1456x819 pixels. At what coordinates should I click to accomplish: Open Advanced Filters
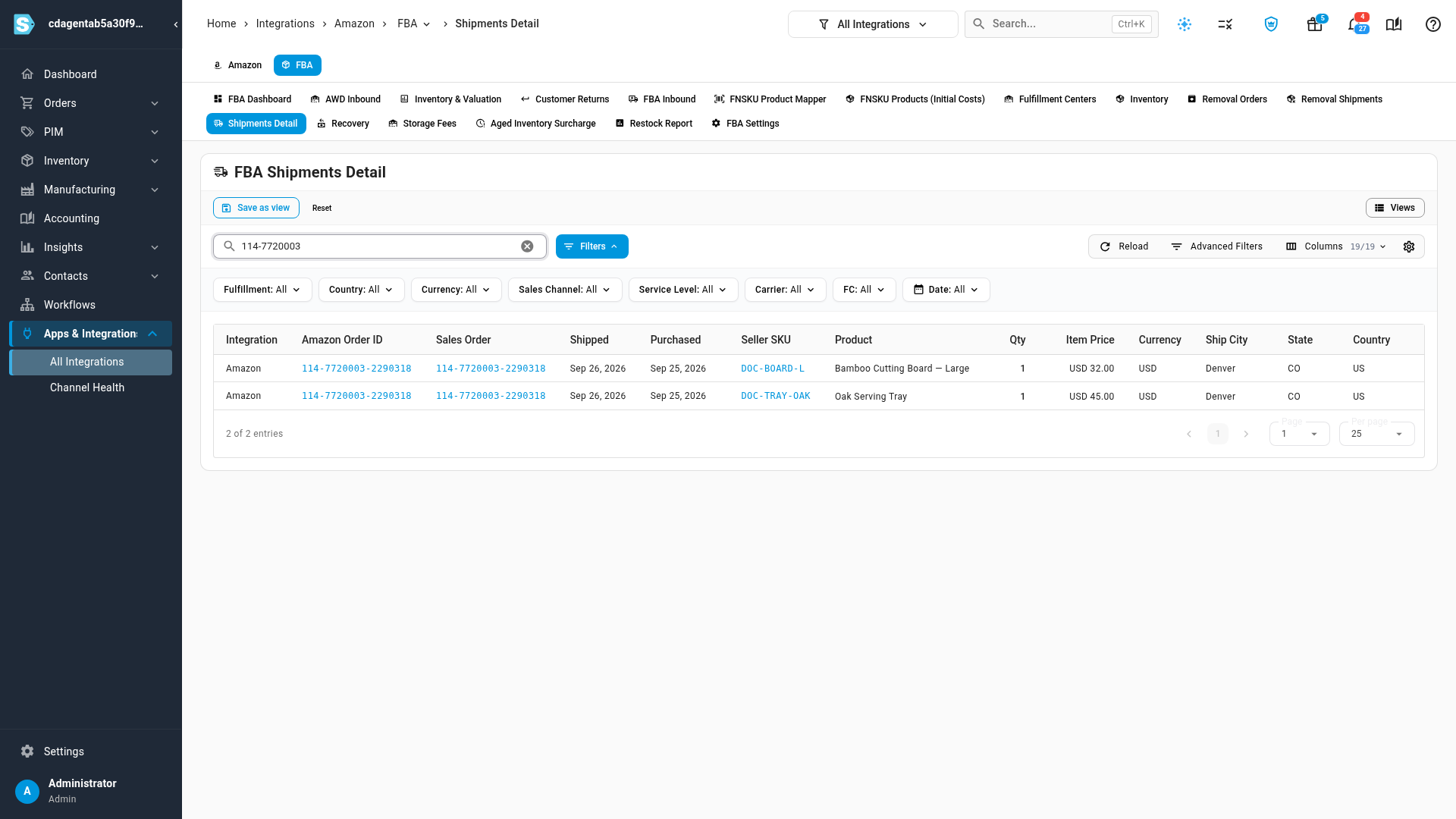(1216, 246)
